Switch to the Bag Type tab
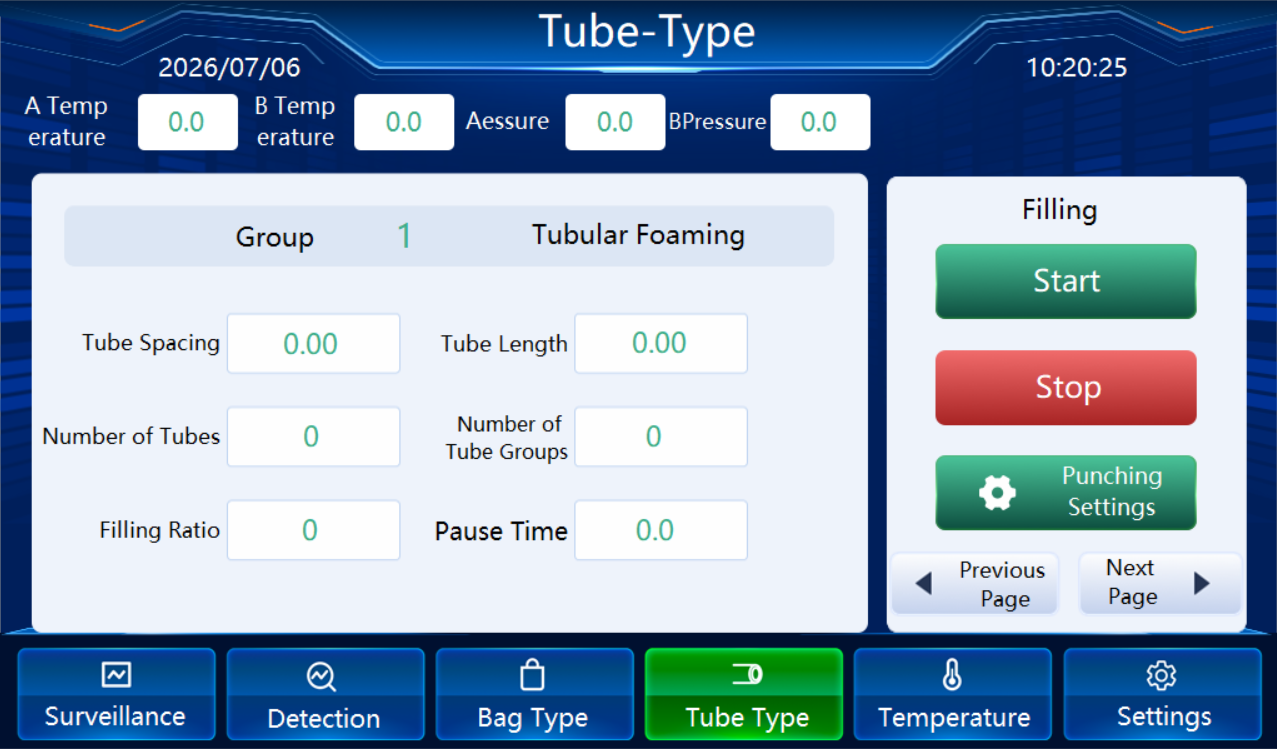 (535, 694)
